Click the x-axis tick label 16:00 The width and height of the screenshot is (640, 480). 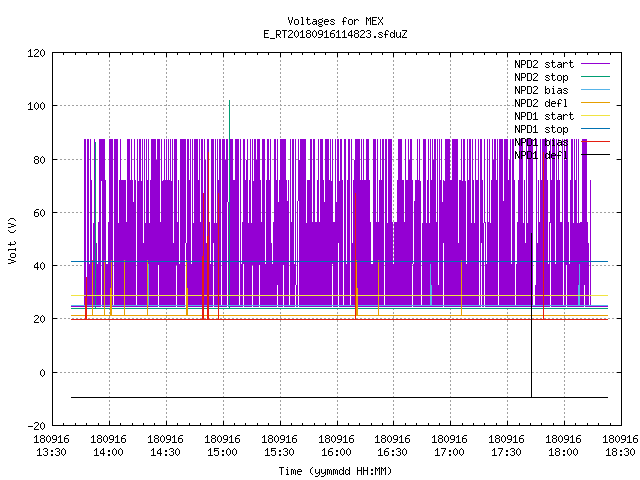tap(336, 452)
